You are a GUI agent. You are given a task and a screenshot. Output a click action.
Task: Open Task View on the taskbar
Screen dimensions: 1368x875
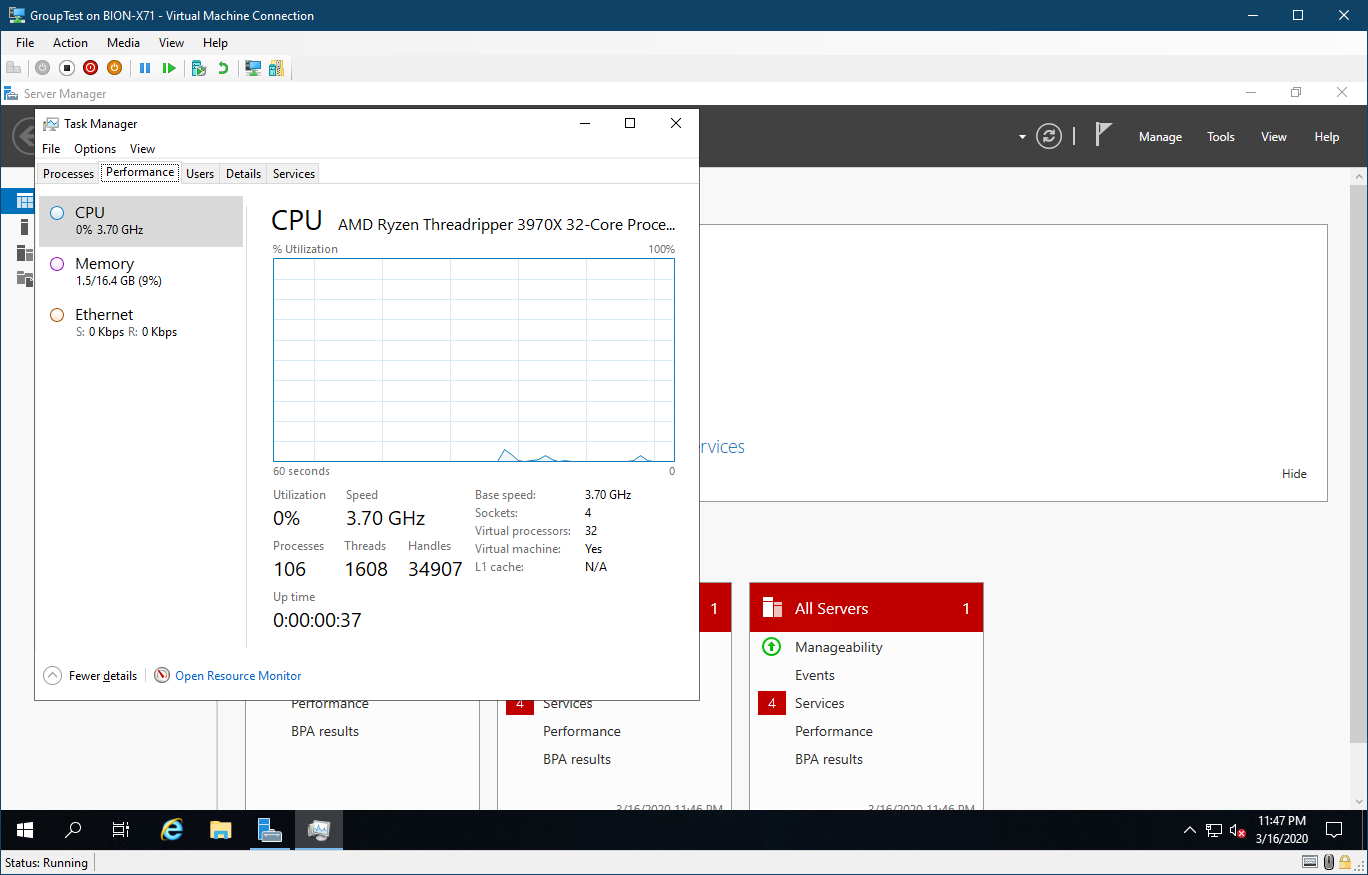pyautogui.click(x=121, y=830)
